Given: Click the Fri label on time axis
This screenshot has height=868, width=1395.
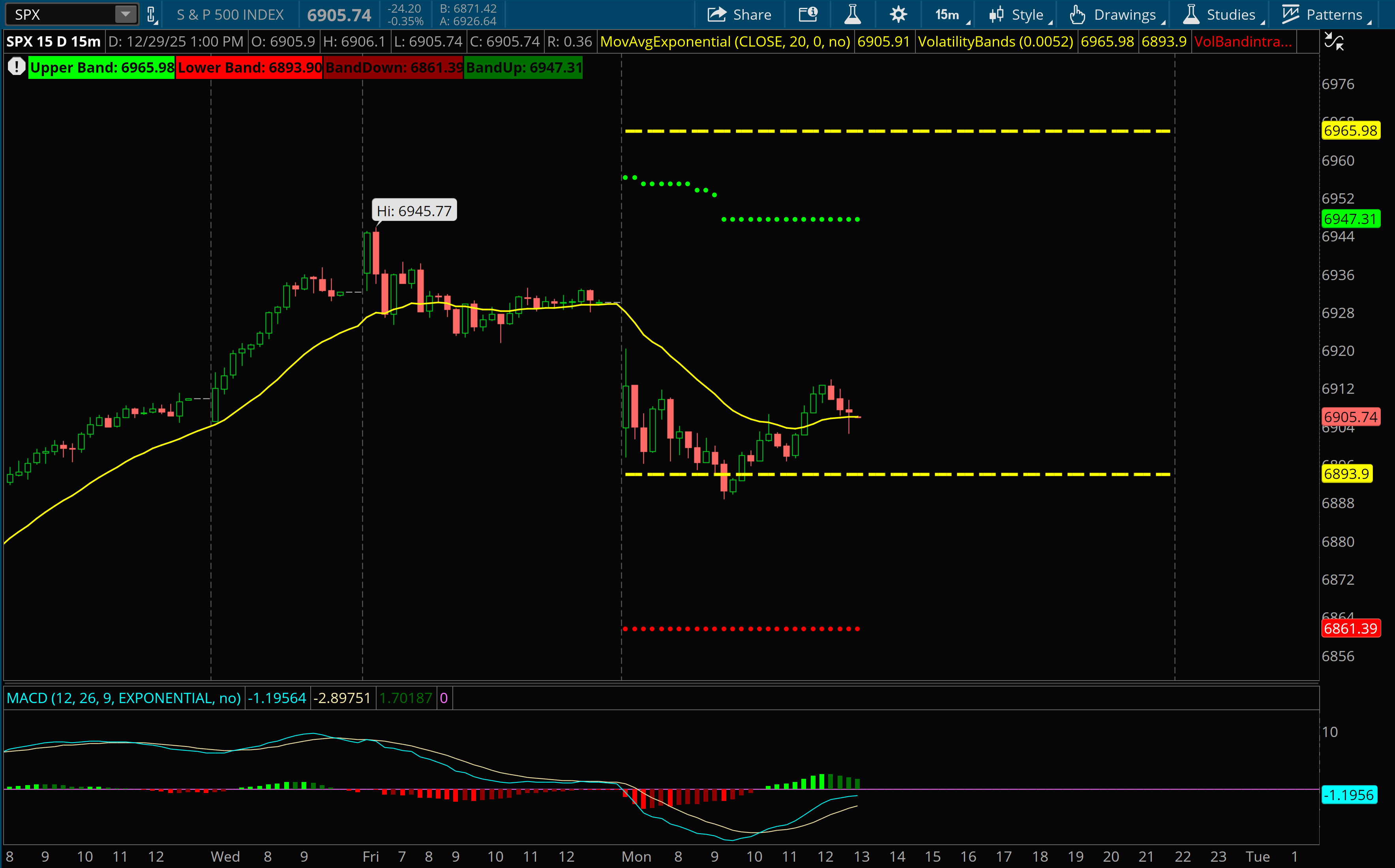Looking at the screenshot, I should (x=371, y=857).
